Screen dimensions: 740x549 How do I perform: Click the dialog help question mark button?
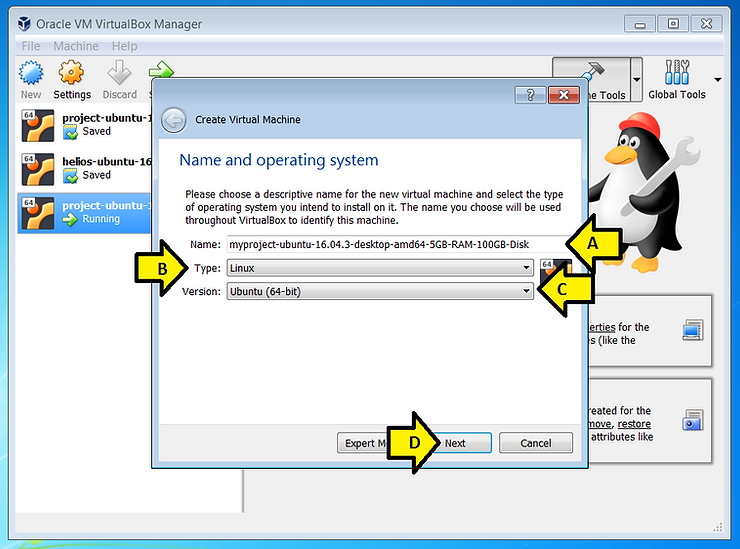(530, 95)
